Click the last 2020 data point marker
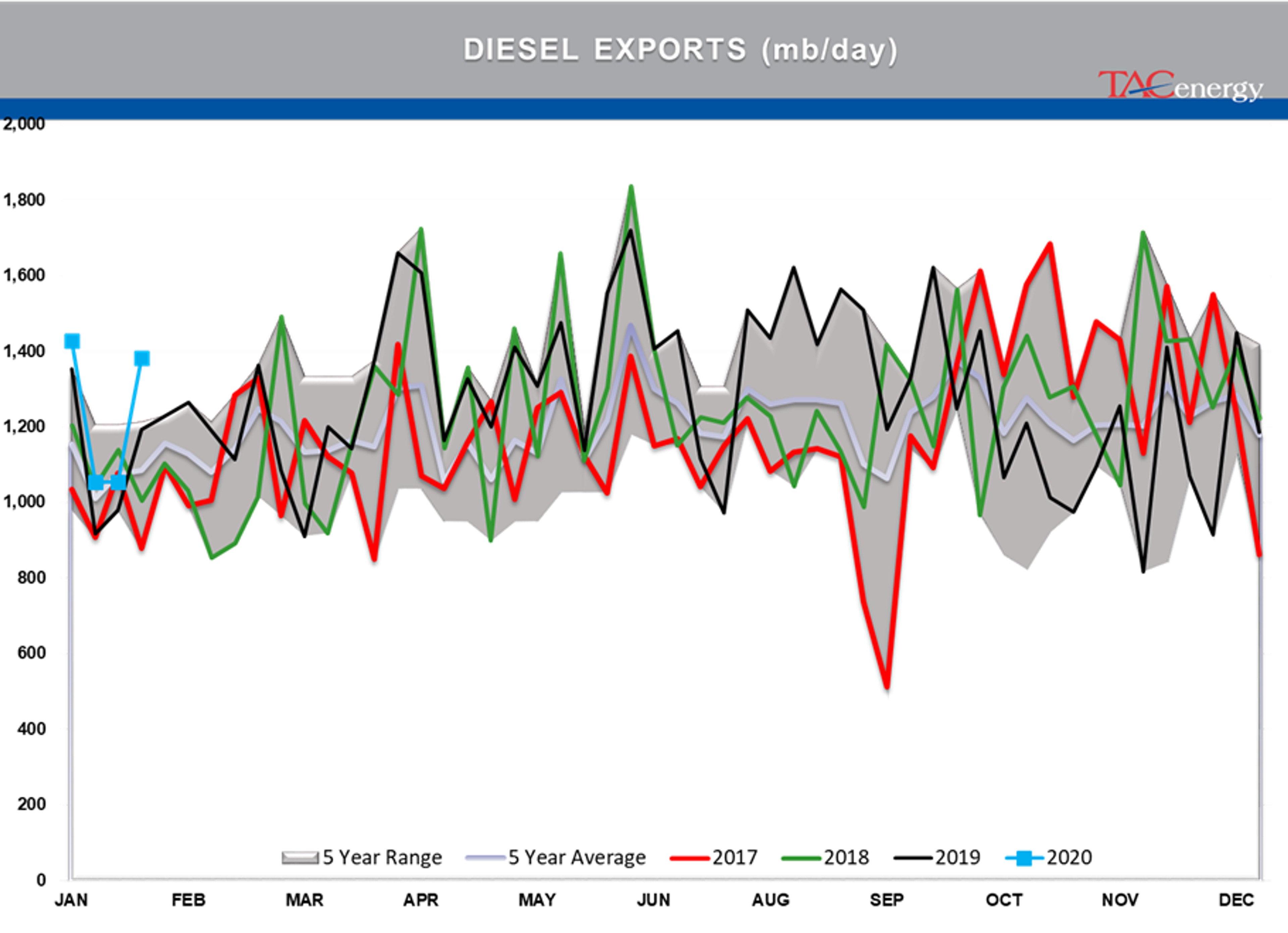This screenshot has height=933, width=1288. [x=142, y=358]
